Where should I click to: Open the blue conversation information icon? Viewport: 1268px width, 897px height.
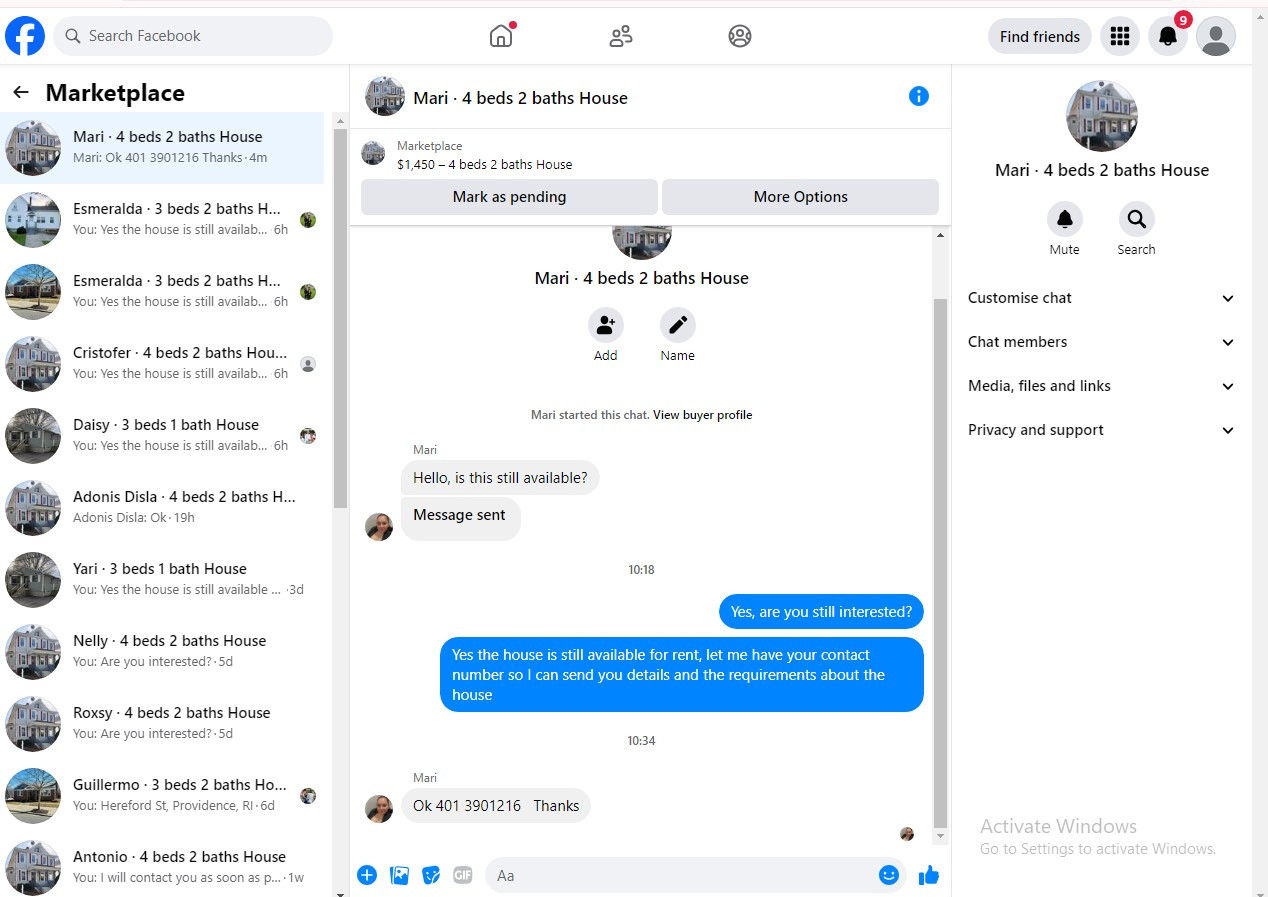point(919,96)
